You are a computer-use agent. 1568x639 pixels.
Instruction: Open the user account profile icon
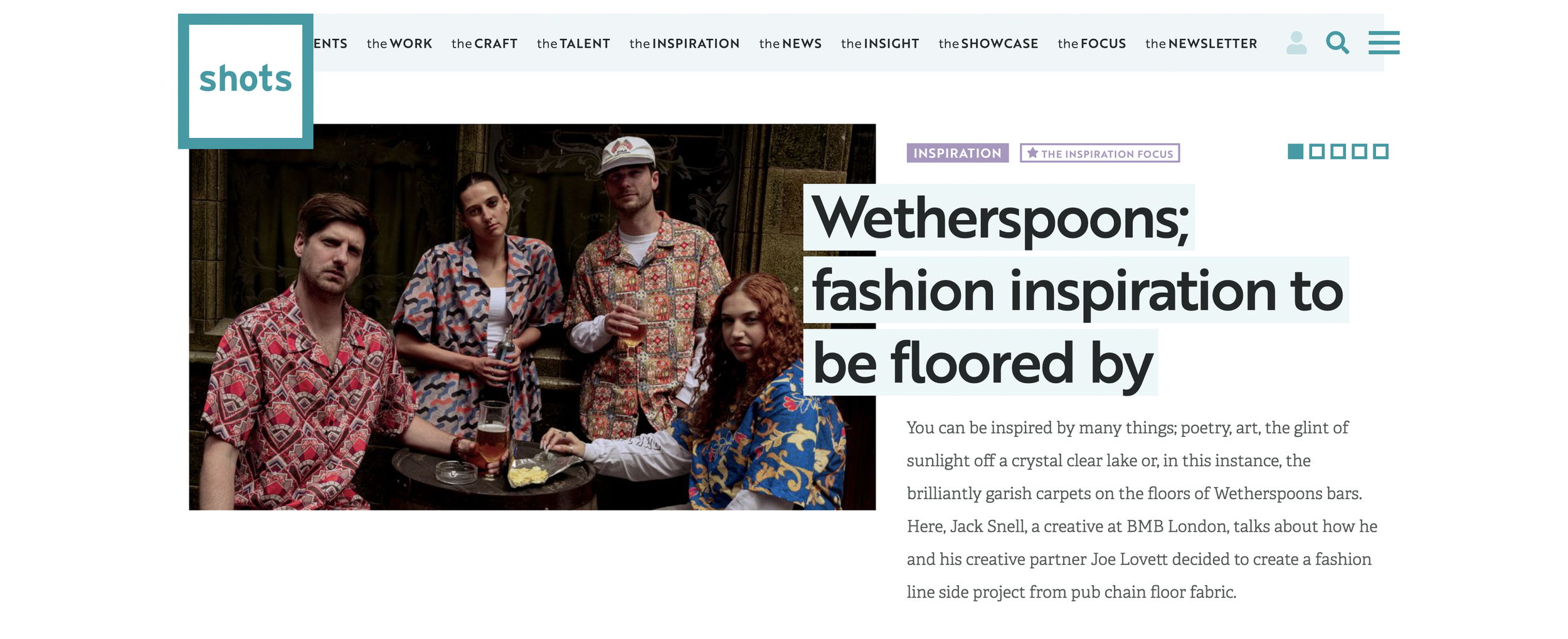pos(1296,43)
